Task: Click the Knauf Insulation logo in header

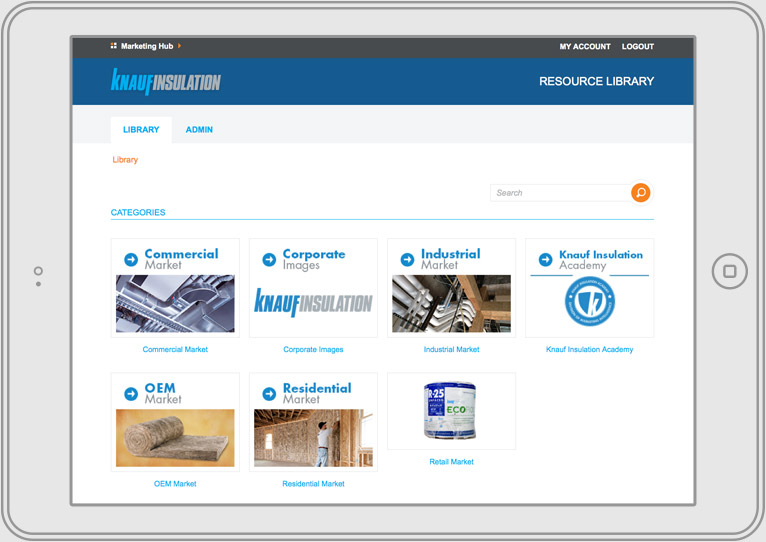Action: tap(166, 82)
